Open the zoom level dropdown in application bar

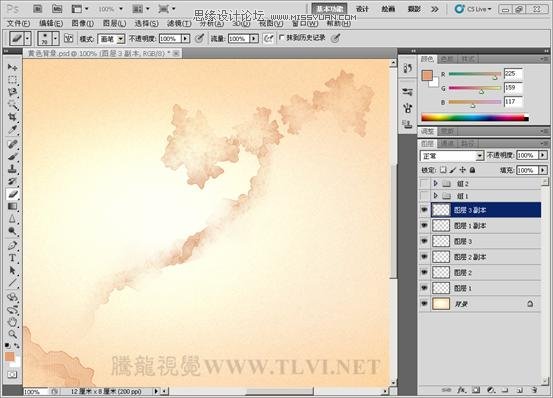(x=121, y=9)
